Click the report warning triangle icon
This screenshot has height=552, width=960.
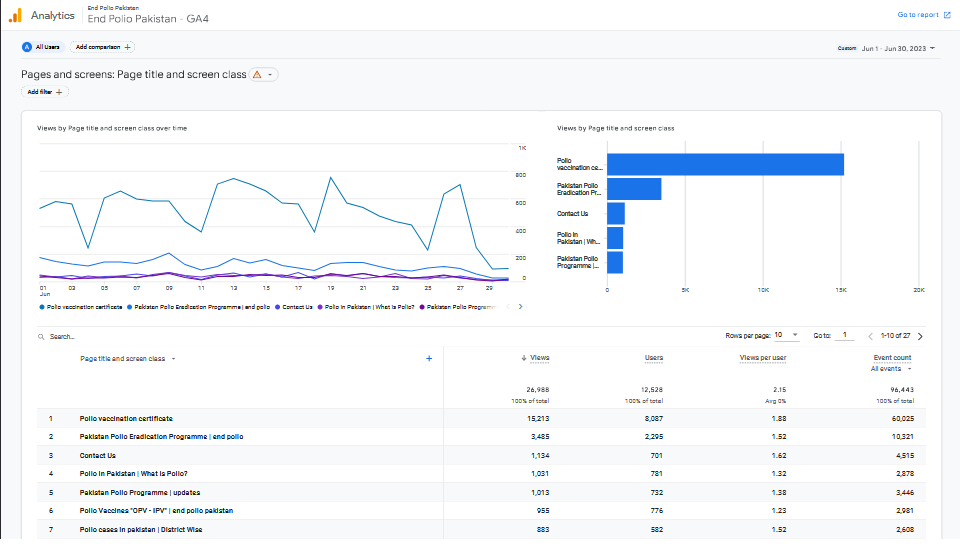[258, 75]
